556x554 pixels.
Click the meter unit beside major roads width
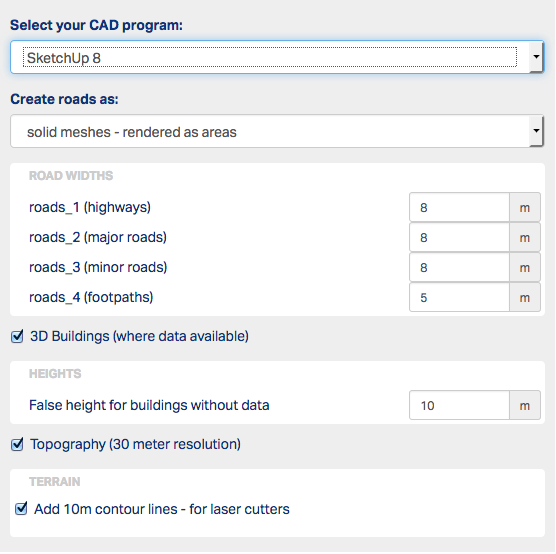525,237
